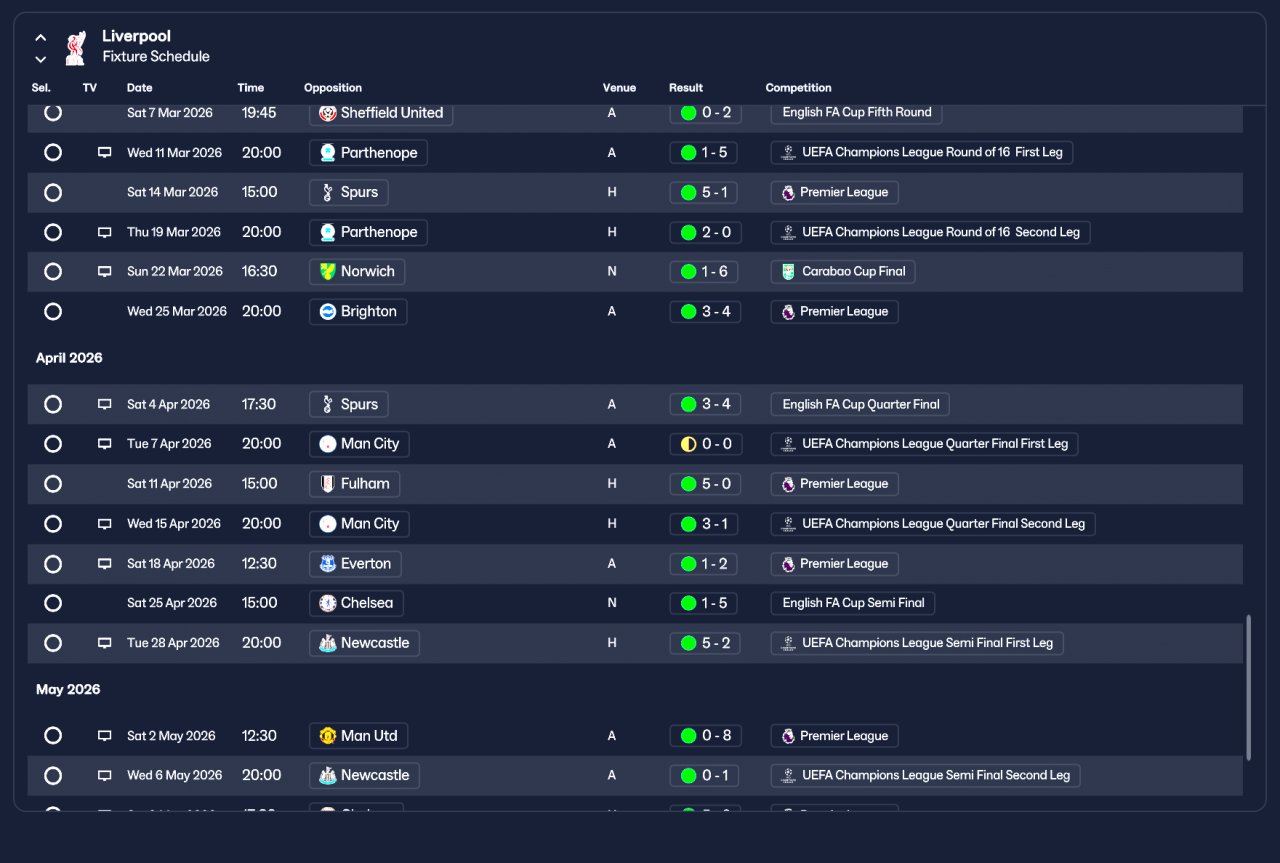Click Fulham club badge icon
Screen dimensions: 1280x863
click(327, 484)
